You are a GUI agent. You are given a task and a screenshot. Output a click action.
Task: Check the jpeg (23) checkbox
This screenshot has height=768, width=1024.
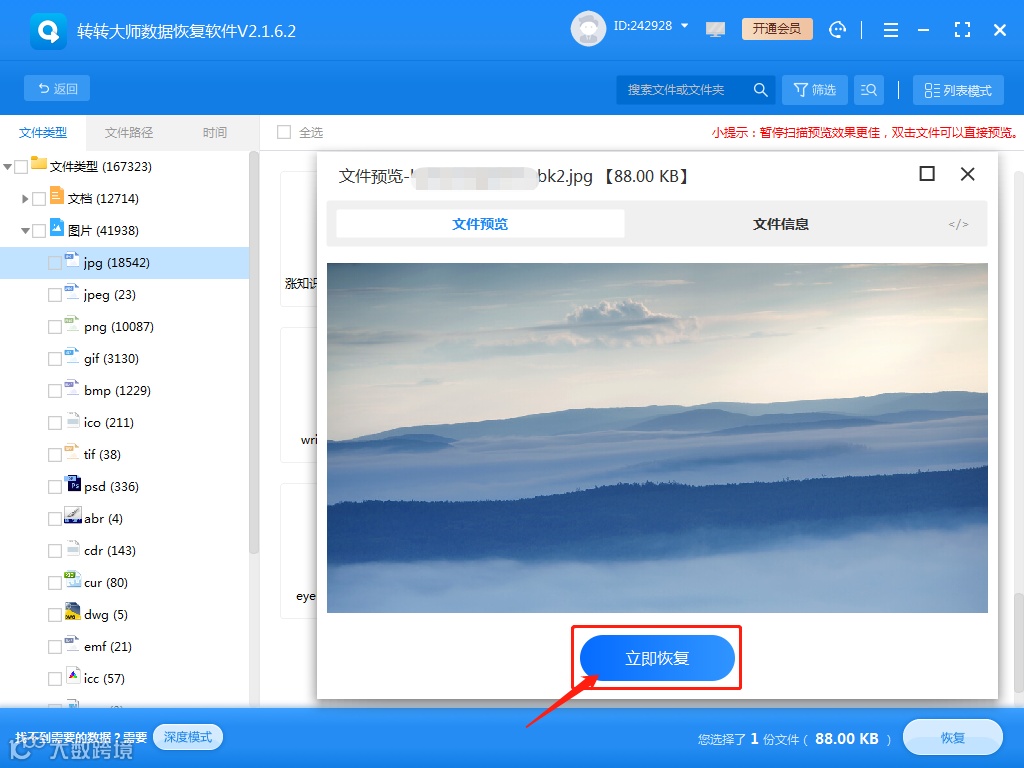[x=55, y=295]
